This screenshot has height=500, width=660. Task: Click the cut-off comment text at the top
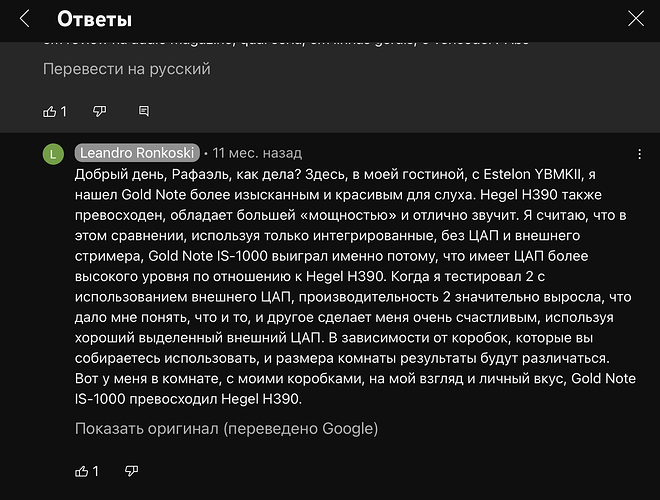point(285,42)
